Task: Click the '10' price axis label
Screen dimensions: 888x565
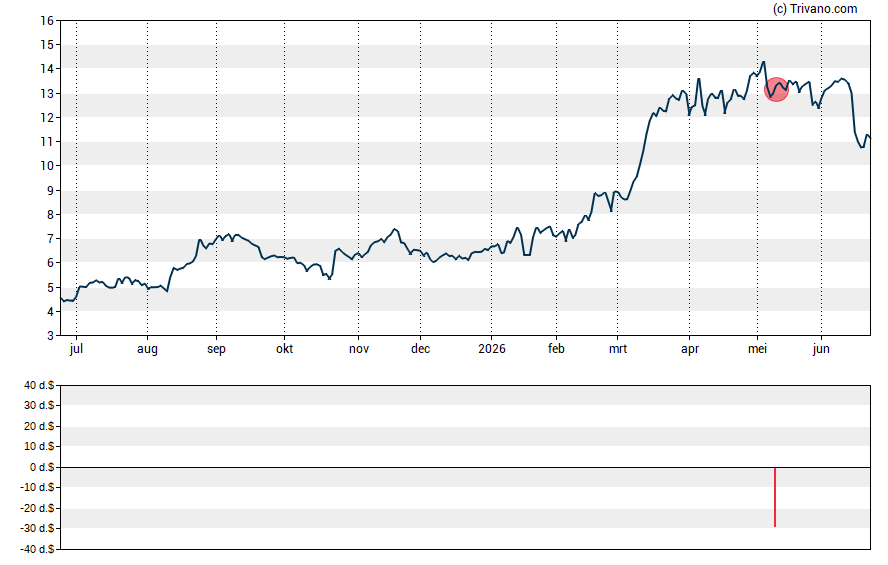Action: point(47,166)
